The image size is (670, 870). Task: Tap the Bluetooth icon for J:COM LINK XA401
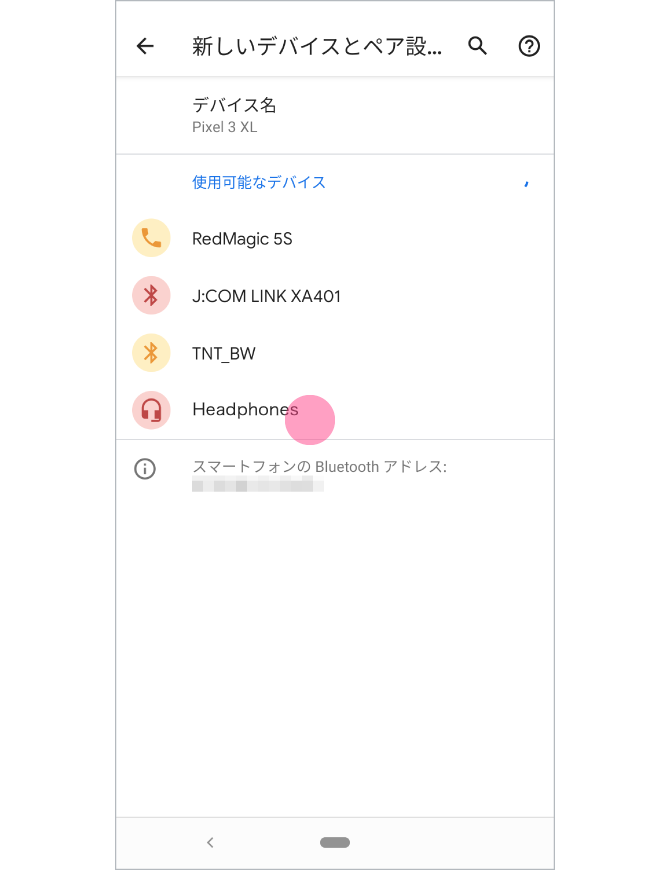point(151,295)
